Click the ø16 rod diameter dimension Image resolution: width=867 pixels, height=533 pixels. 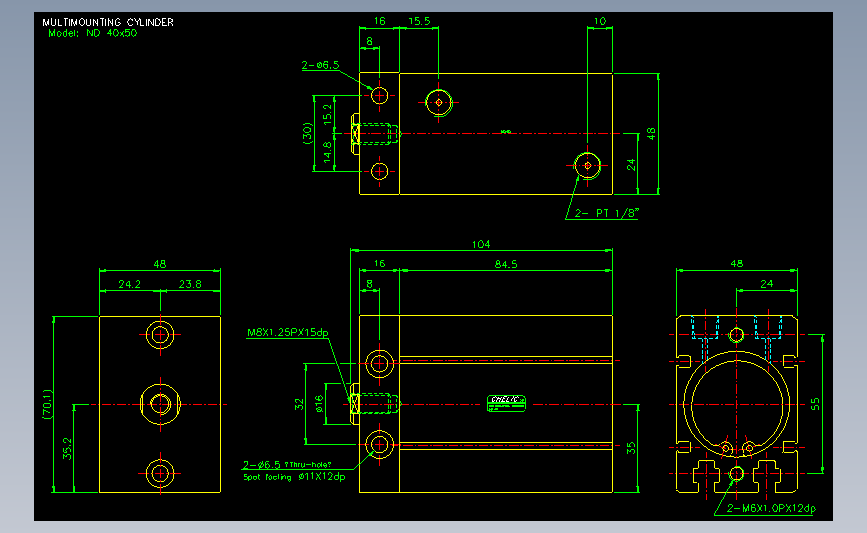click(x=319, y=404)
